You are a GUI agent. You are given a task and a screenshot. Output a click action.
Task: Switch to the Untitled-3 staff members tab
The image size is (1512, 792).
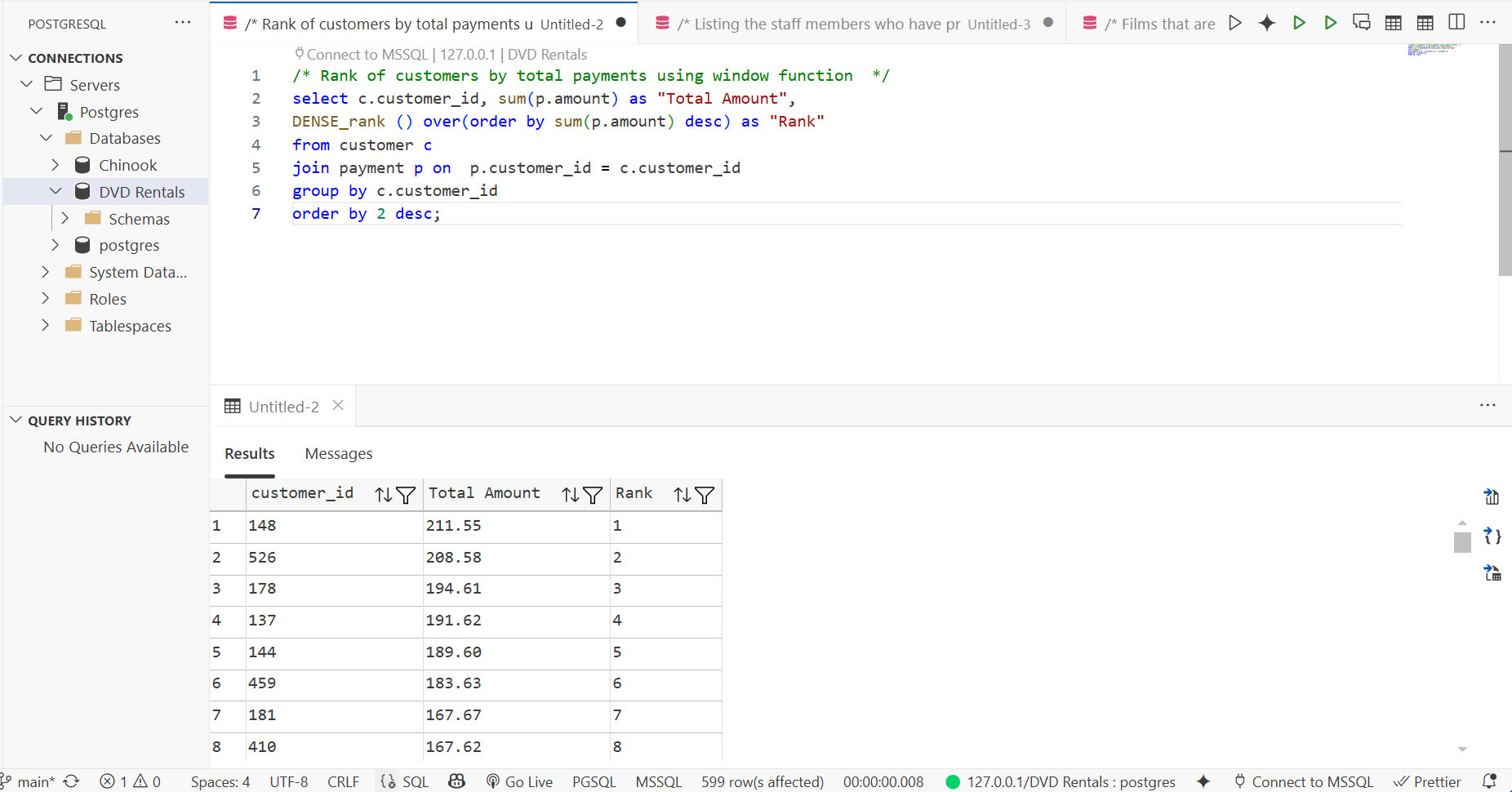point(852,23)
